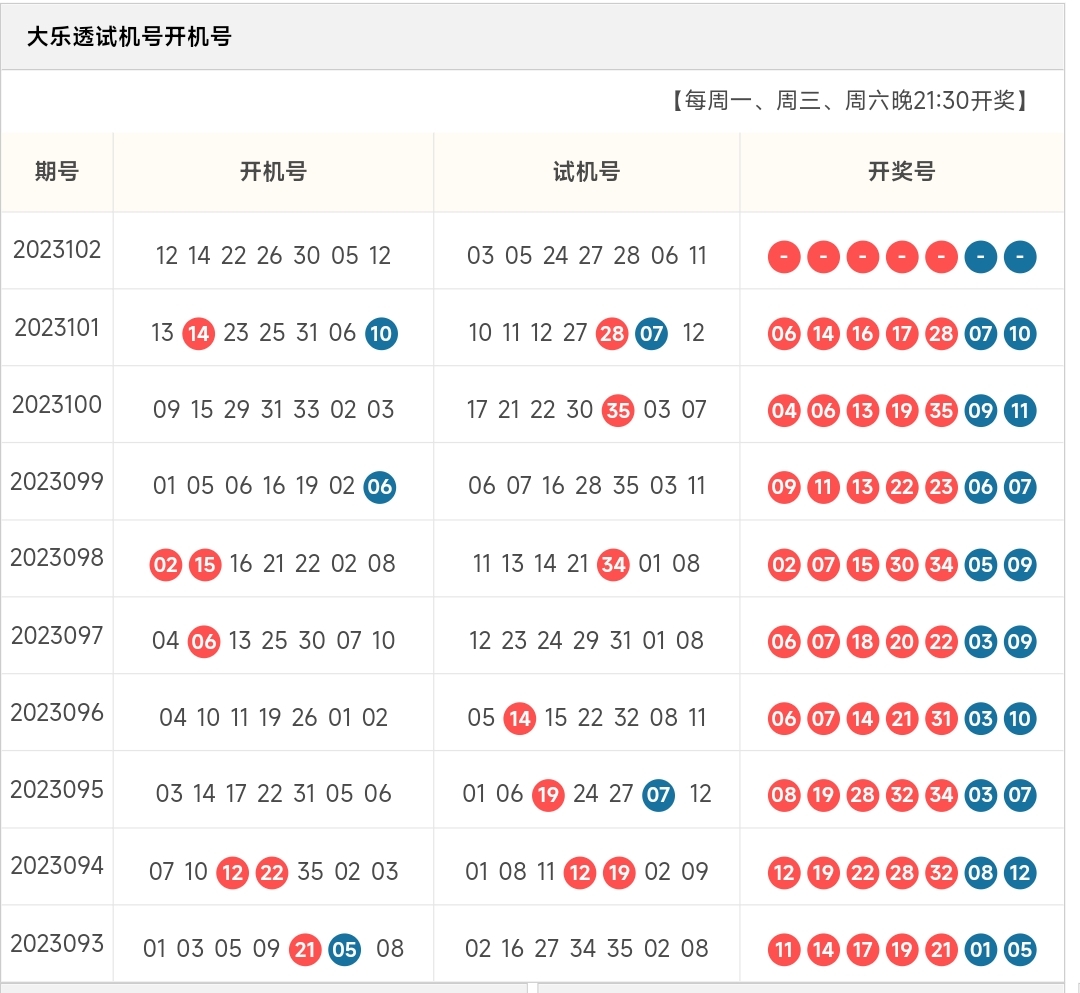Click red ball 35 in 2023100 试机号
The width and height of the screenshot is (1080, 993).
click(618, 411)
